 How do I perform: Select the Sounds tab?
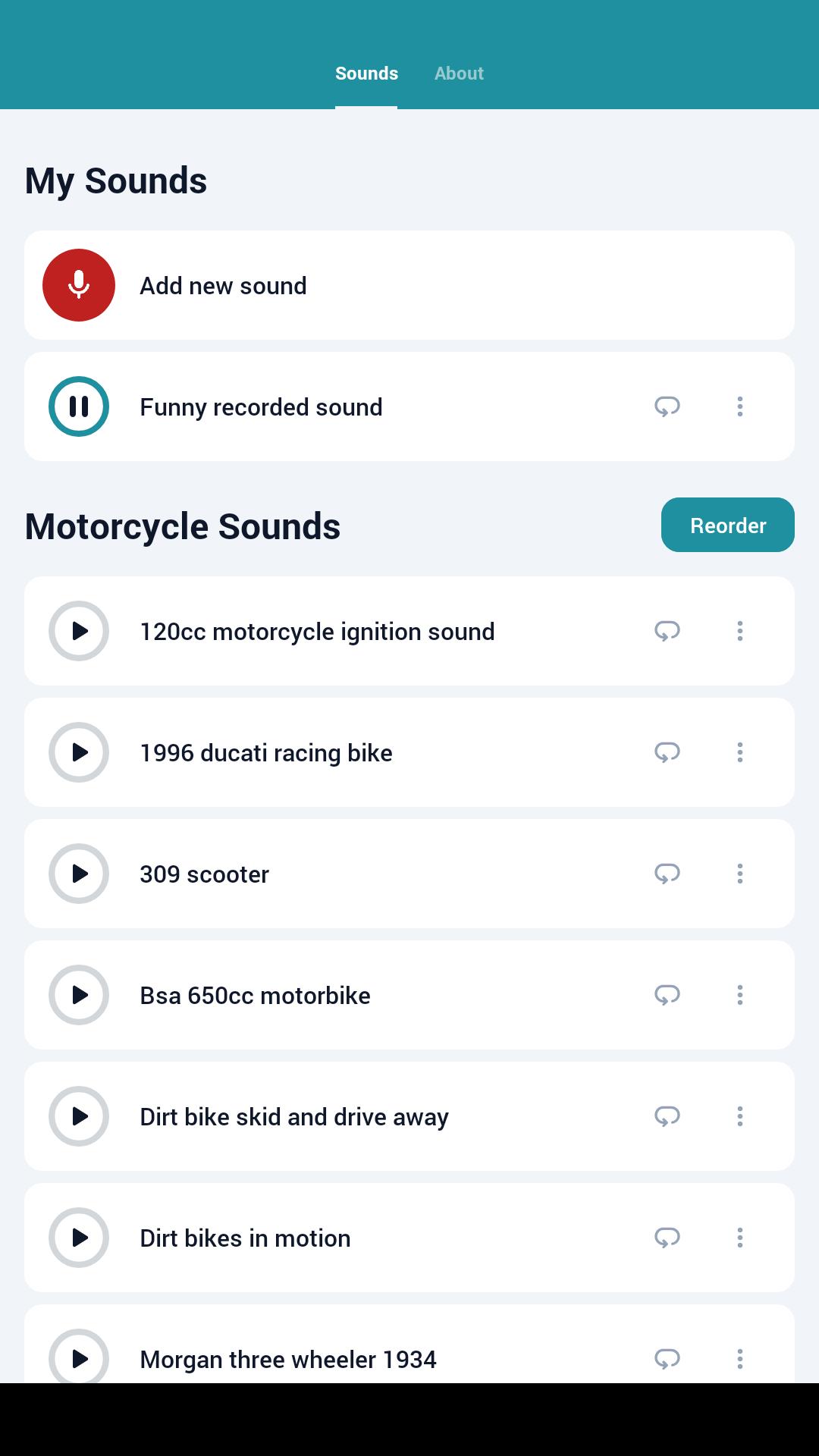(366, 74)
